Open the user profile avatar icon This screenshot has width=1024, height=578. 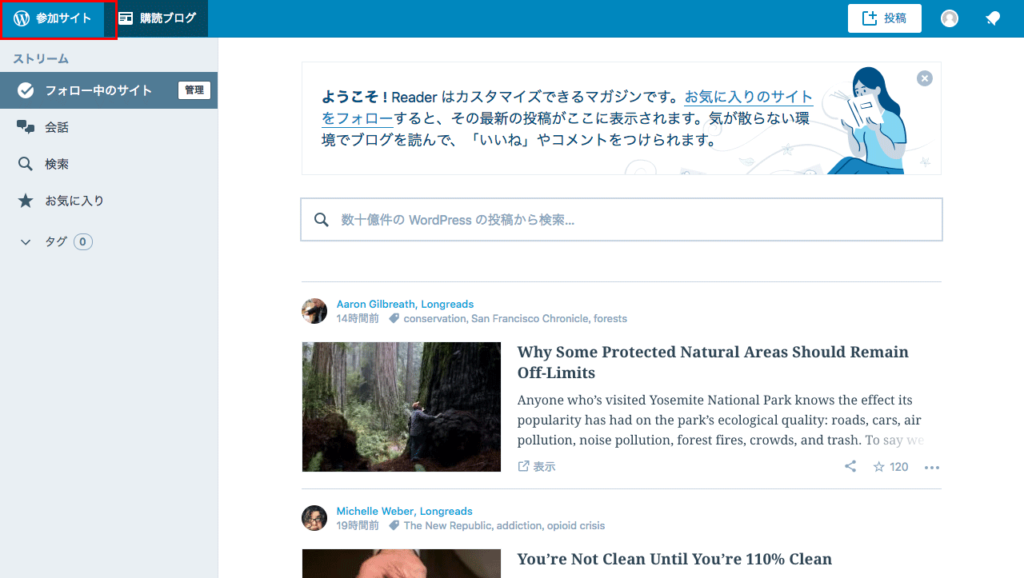tap(950, 18)
